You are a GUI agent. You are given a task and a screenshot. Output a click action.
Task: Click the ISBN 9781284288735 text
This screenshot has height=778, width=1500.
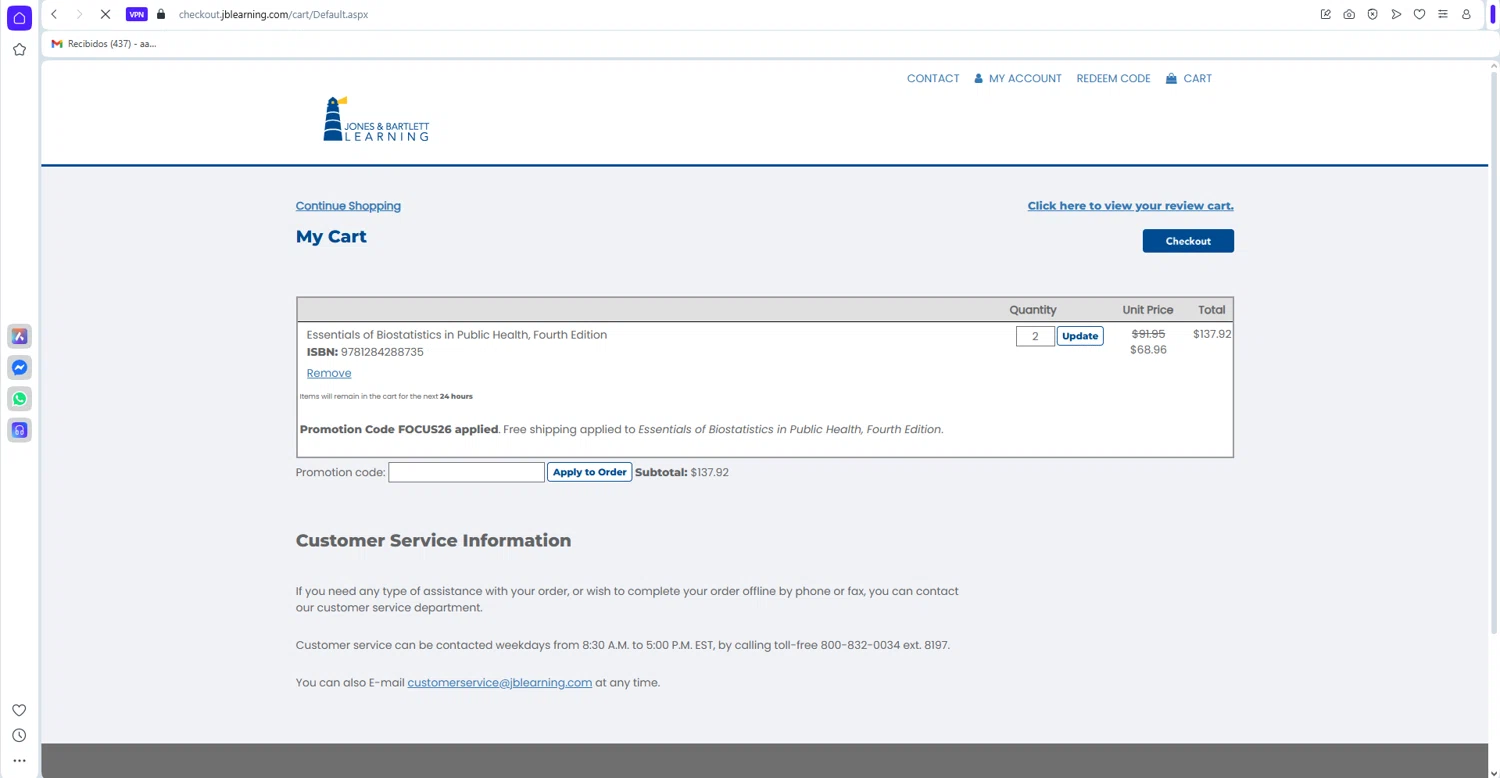365,352
